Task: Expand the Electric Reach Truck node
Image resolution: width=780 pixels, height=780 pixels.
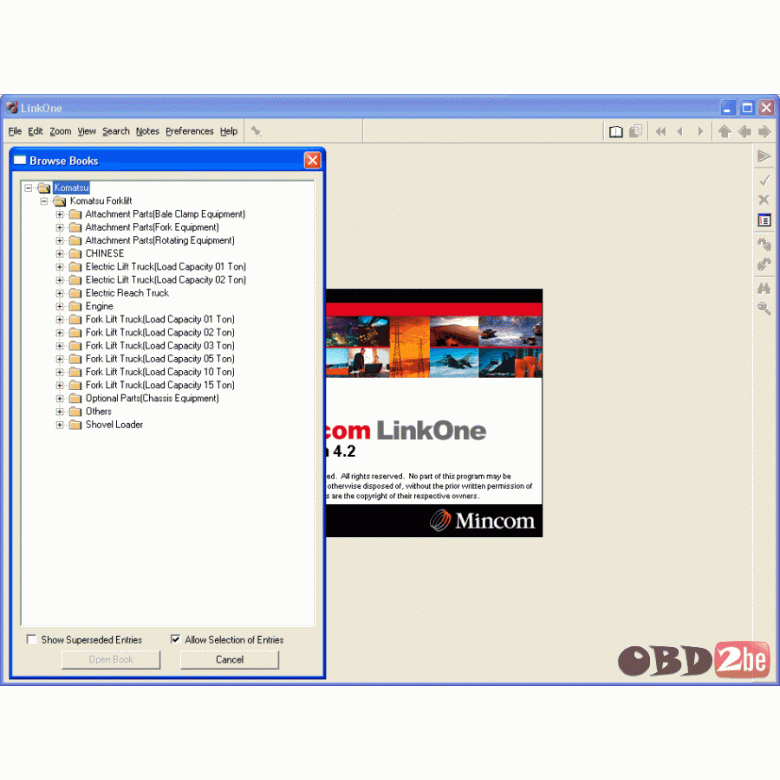Action: [x=60, y=293]
